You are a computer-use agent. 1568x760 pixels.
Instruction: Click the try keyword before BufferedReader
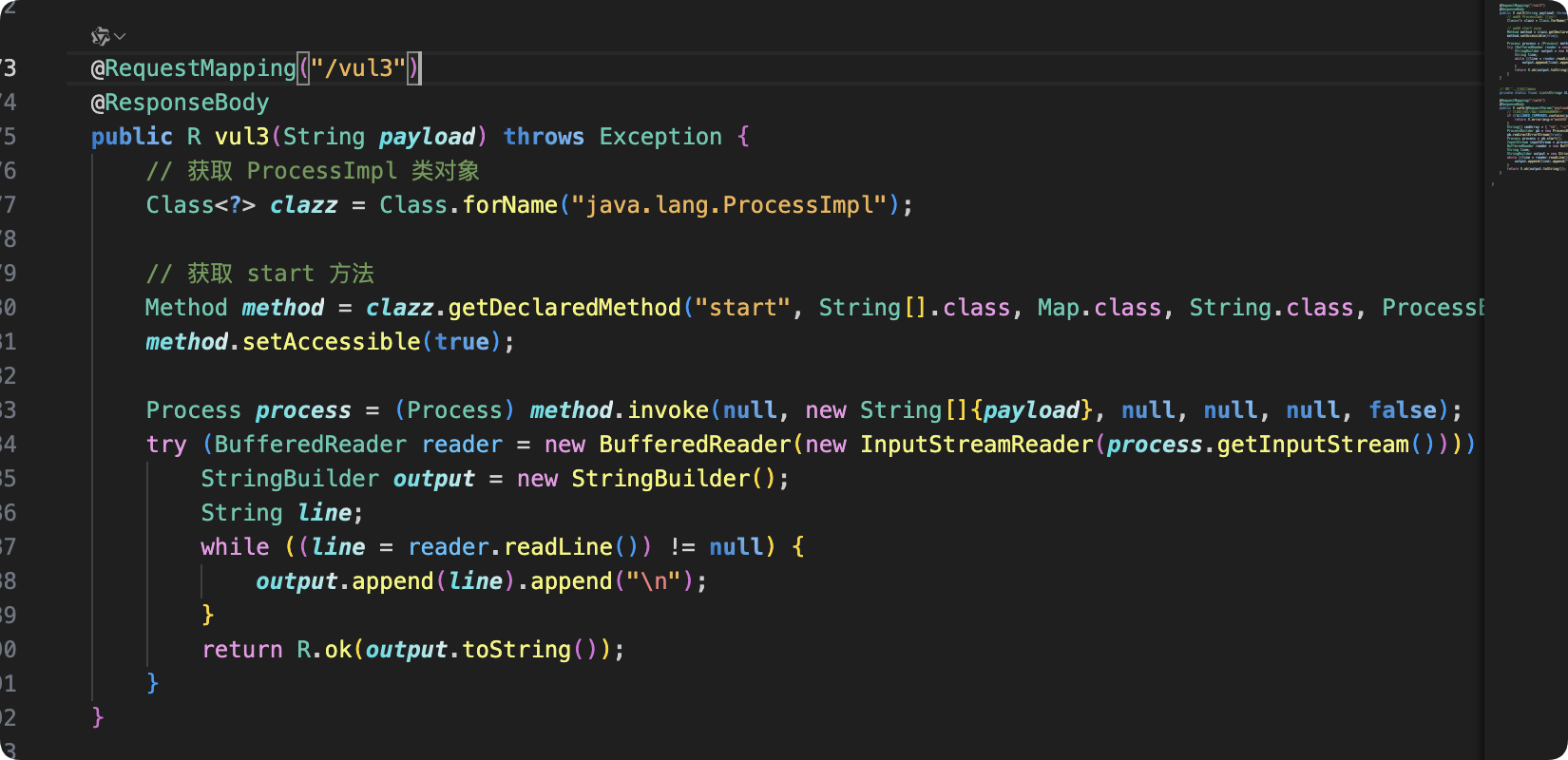pyautogui.click(x=166, y=445)
